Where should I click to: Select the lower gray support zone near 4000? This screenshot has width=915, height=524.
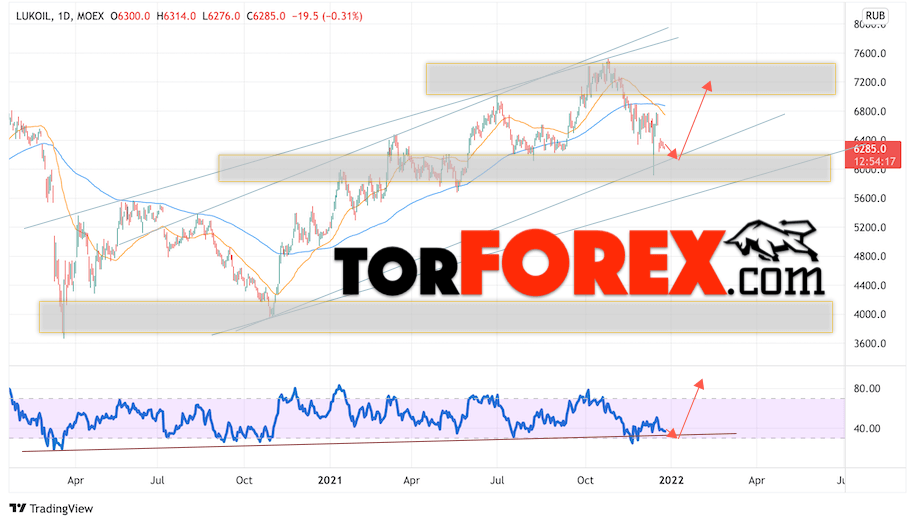(x=435, y=317)
